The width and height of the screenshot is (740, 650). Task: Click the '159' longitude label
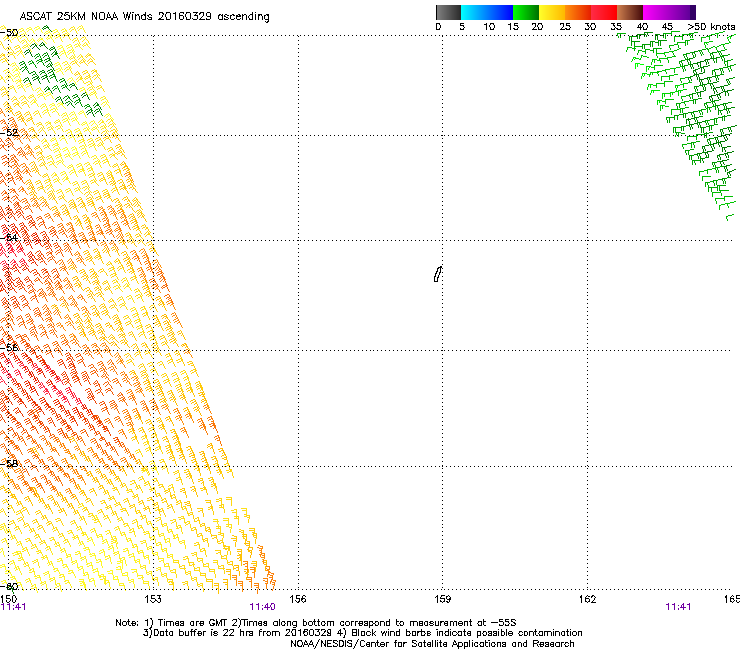click(x=443, y=599)
